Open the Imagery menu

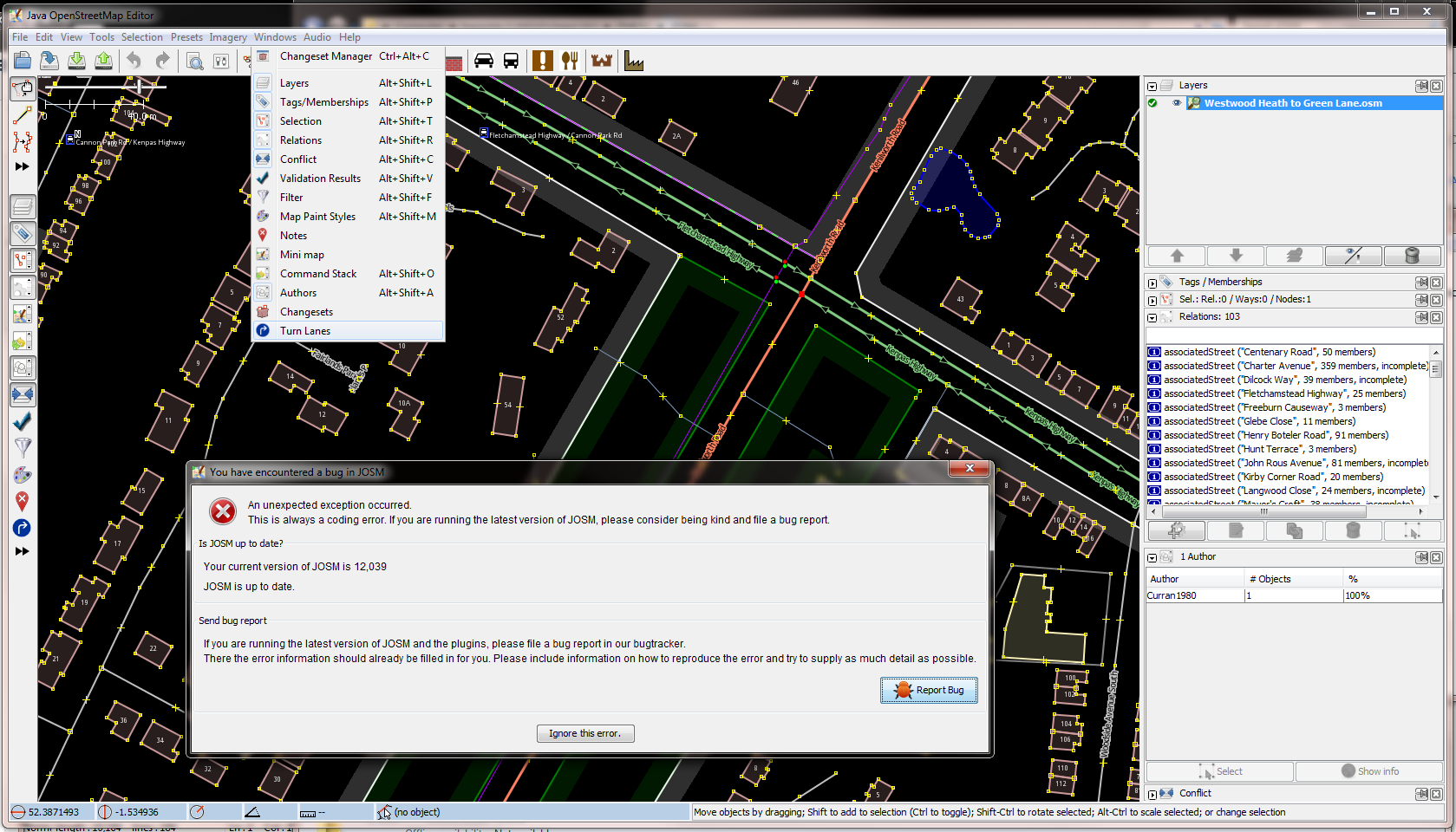pyautogui.click(x=228, y=37)
